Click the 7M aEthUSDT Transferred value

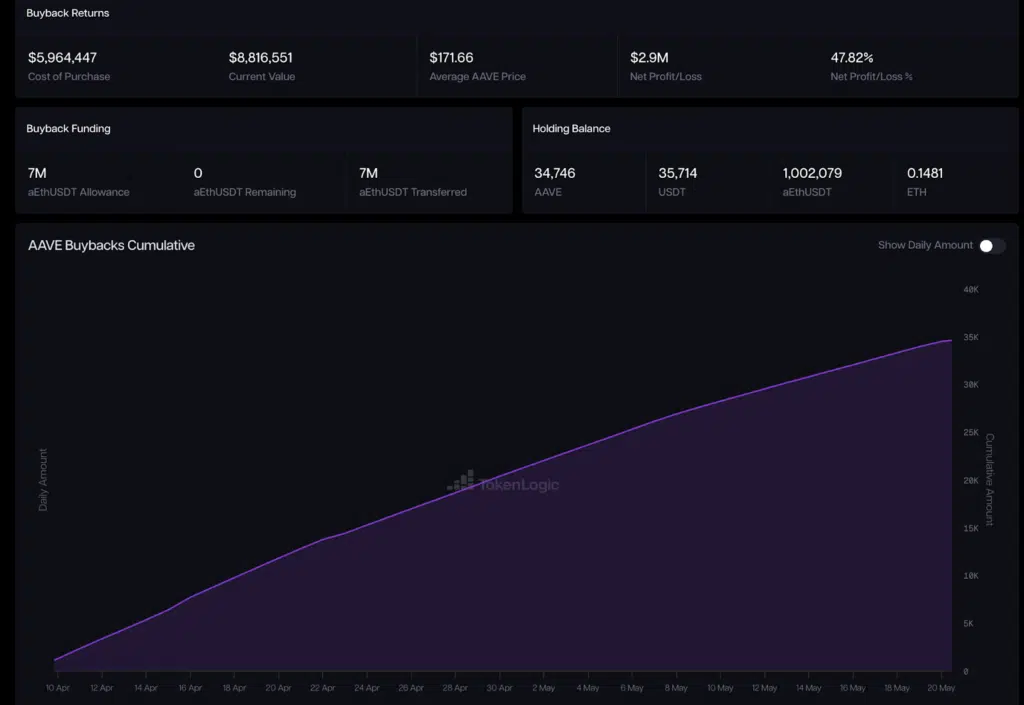tap(368, 174)
